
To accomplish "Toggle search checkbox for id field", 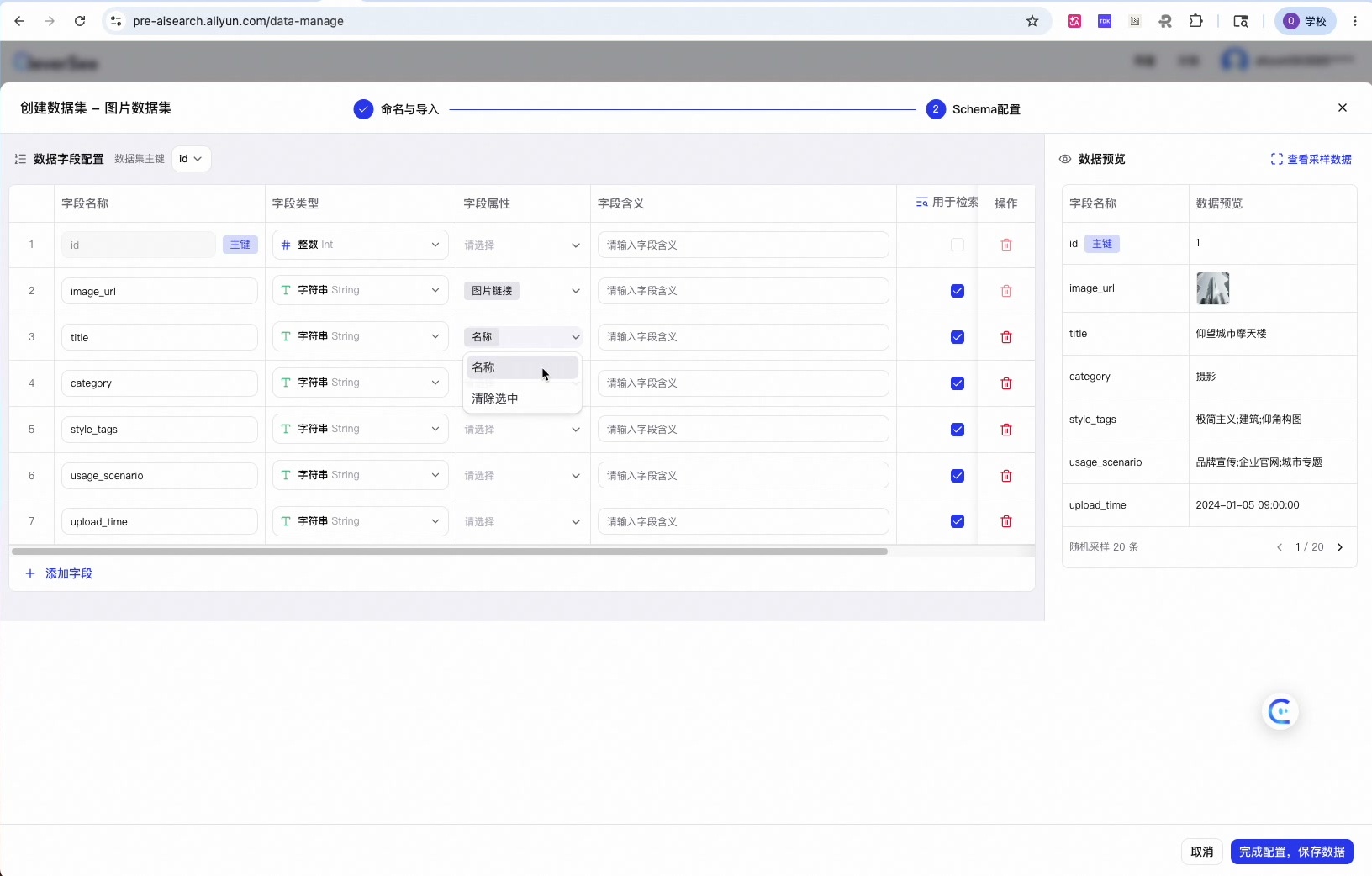I will (957, 245).
